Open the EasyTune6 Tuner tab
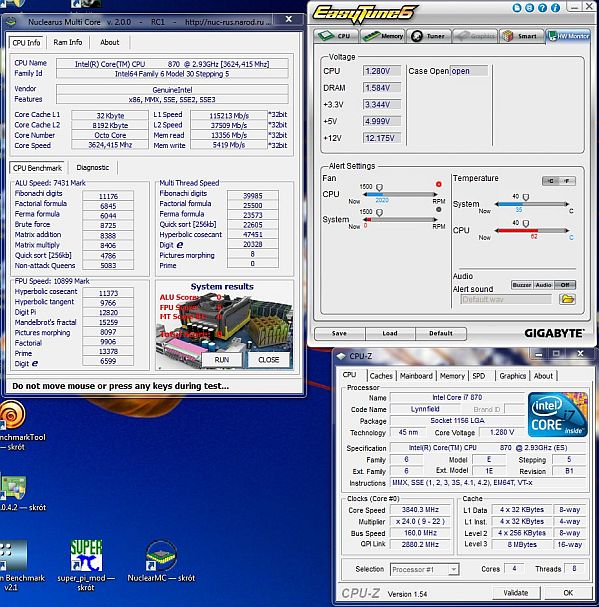 click(429, 36)
